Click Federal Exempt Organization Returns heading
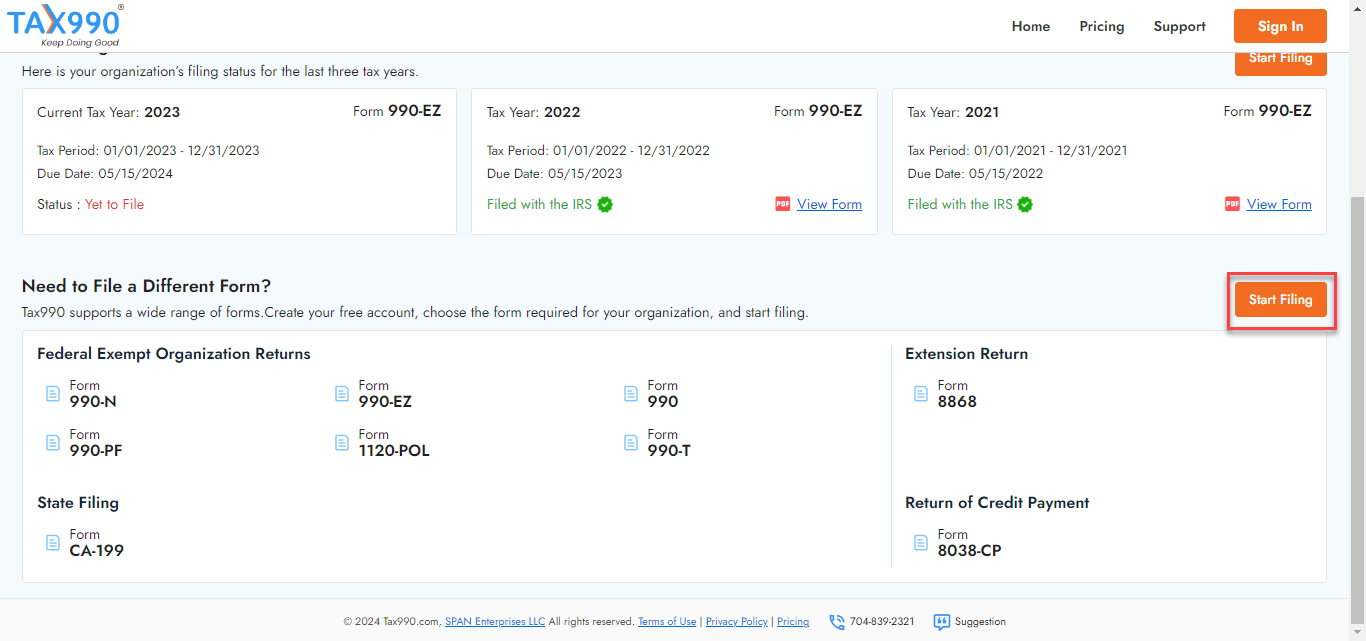This screenshot has height=641, width=1366. (174, 354)
